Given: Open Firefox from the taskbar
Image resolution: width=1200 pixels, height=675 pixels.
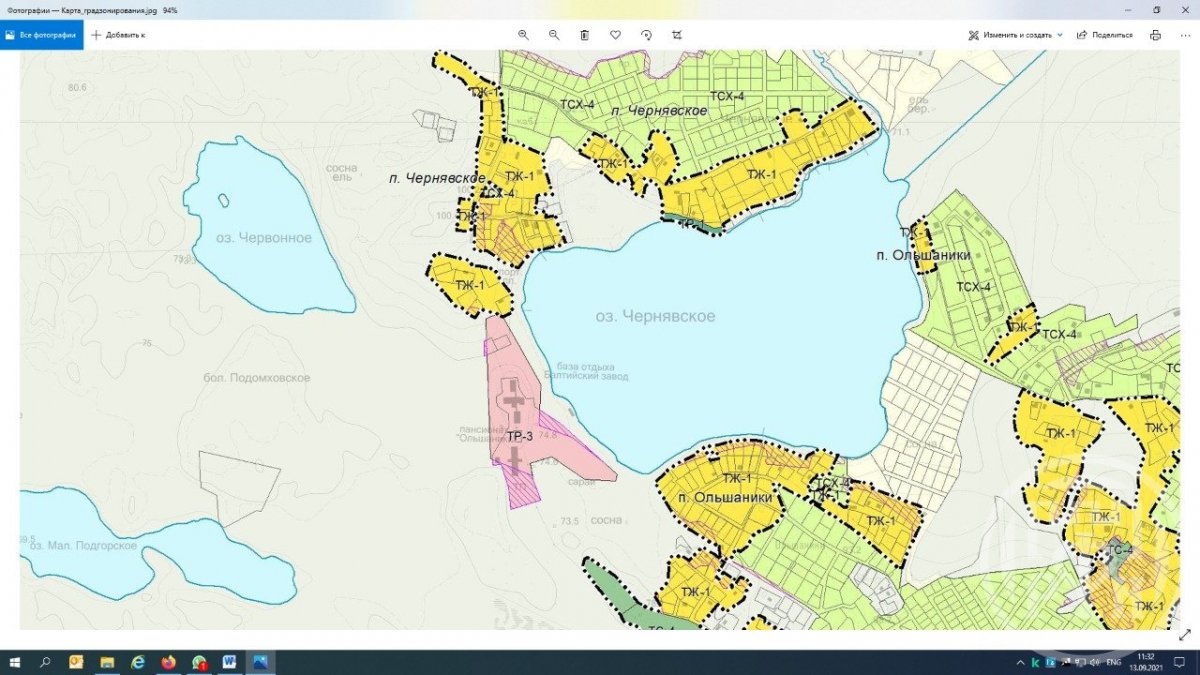Looking at the screenshot, I should (x=168, y=662).
